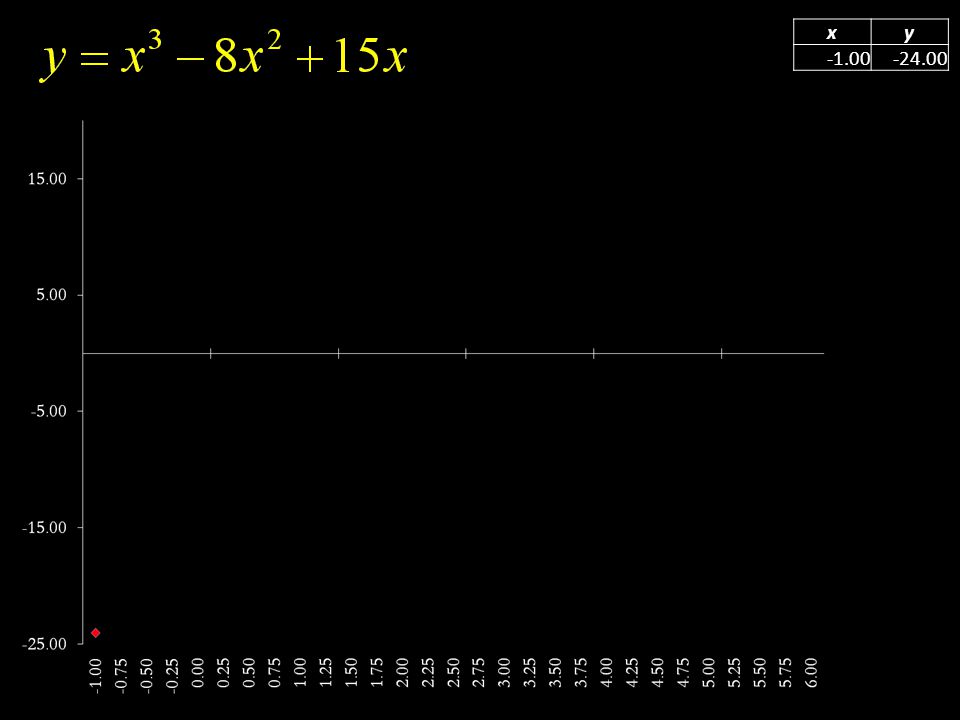Screen dimensions: 960x720
Task: Click the x column header in the table
Action: pos(832,32)
